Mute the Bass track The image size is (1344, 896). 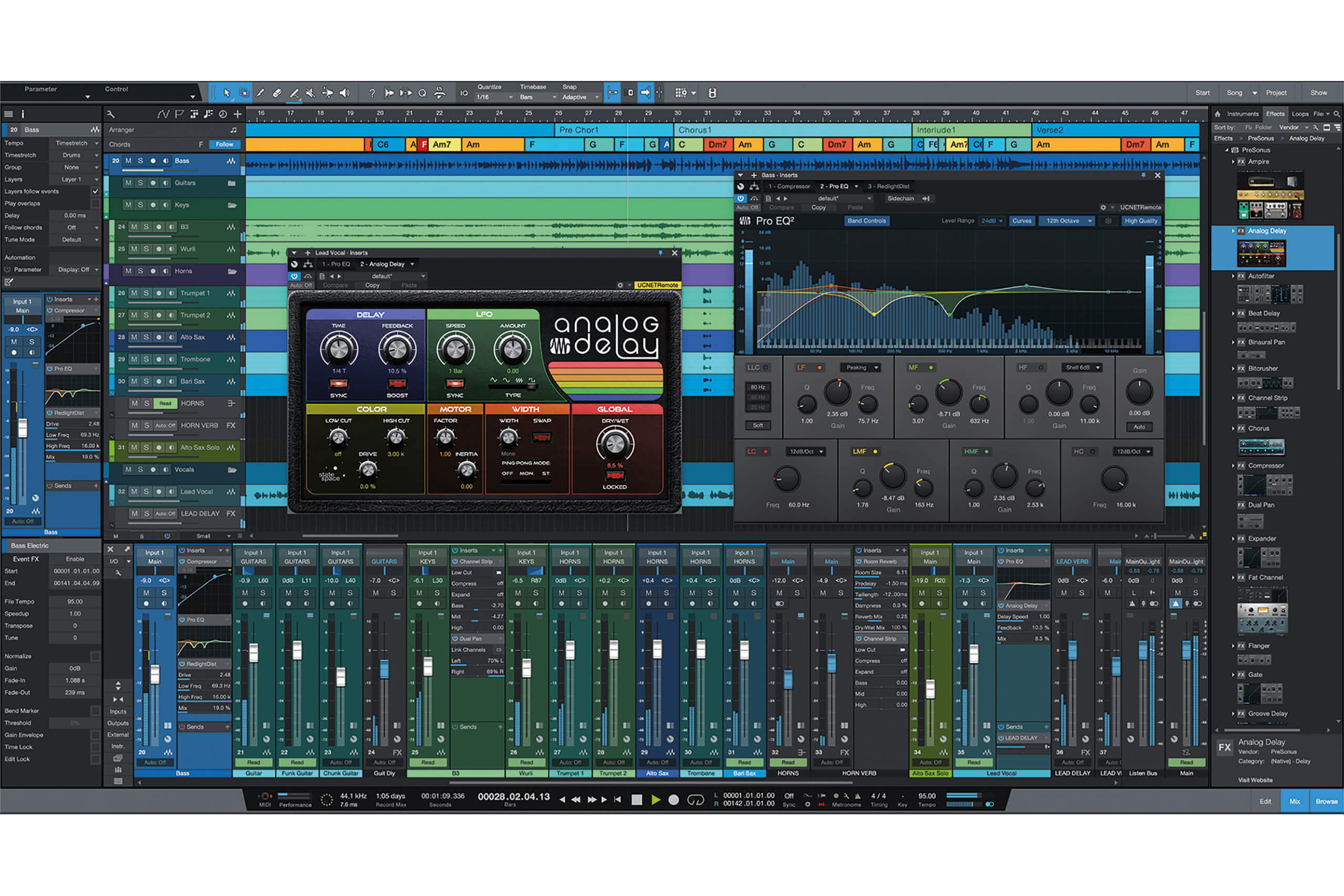coord(129,161)
